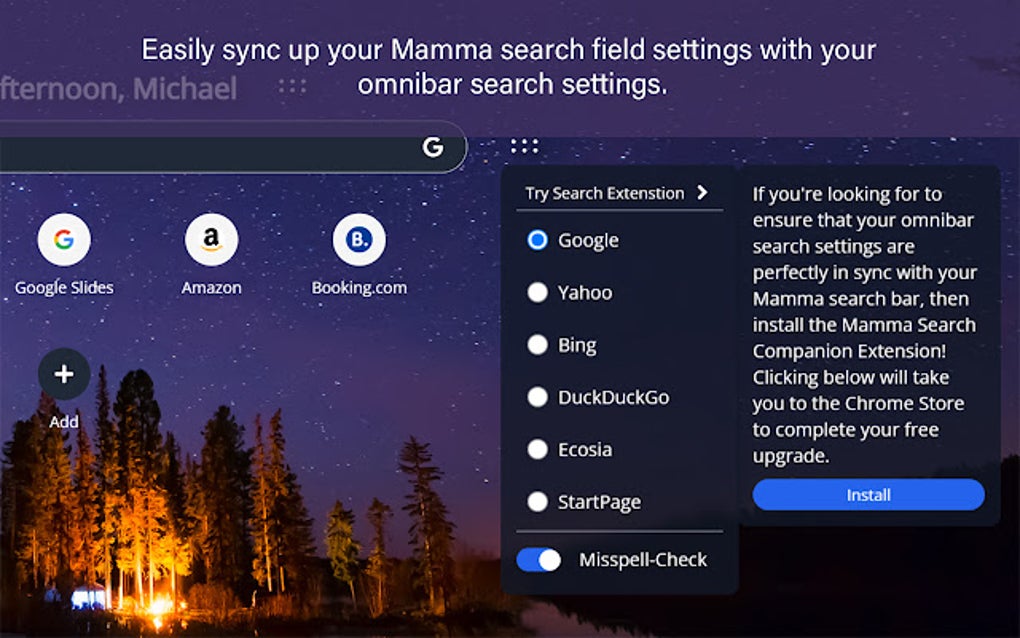Click the 'fternoon, Michael' greeting text
The height and width of the screenshot is (638, 1020).
point(118,88)
